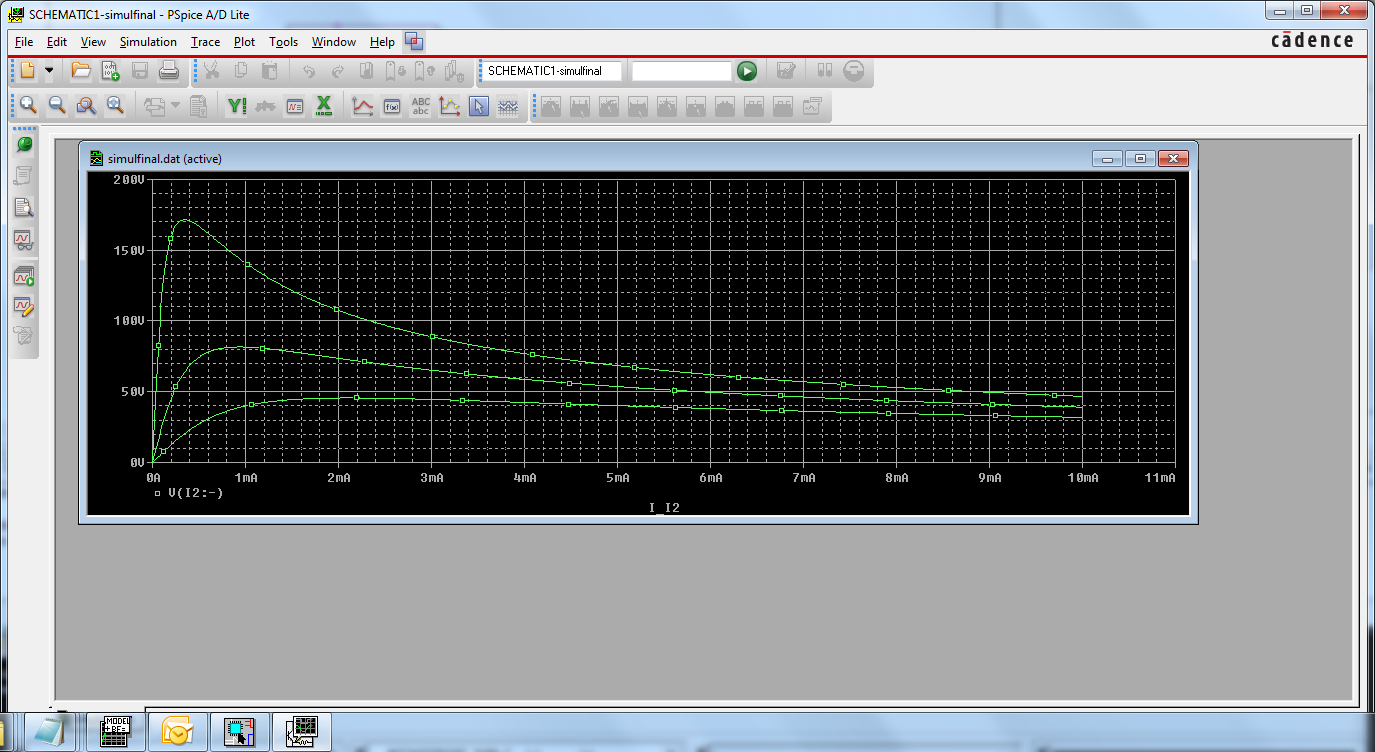
Task: Click the 10mA x-axis label
Action: [1082, 479]
